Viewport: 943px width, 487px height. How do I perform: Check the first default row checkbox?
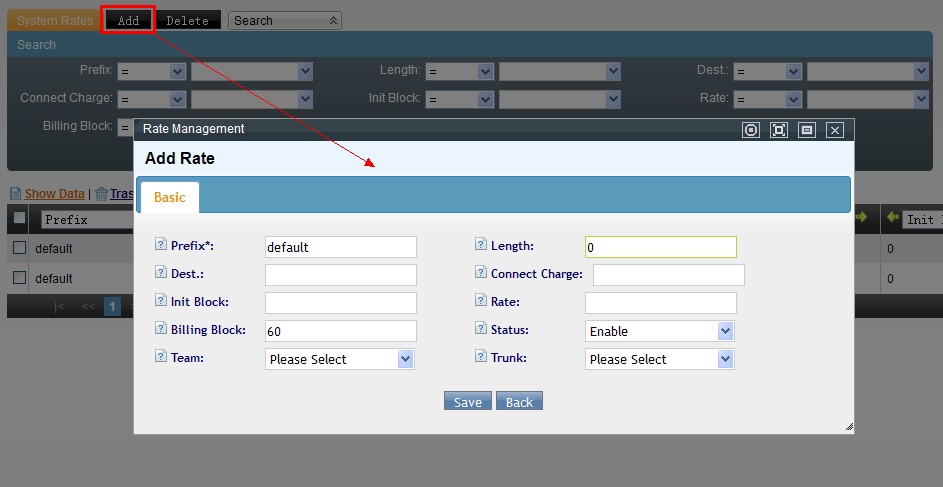pos(19,248)
